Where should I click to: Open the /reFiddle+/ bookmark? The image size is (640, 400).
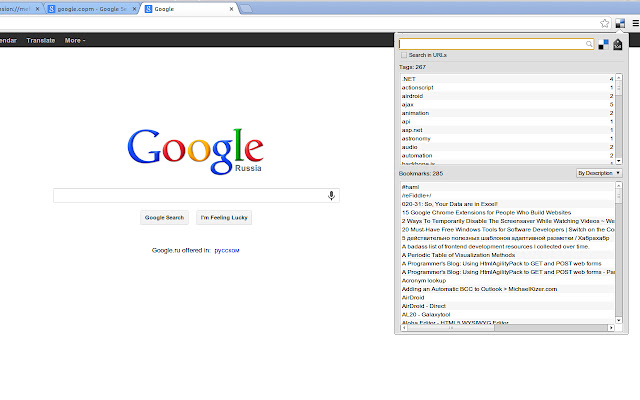click(507, 196)
